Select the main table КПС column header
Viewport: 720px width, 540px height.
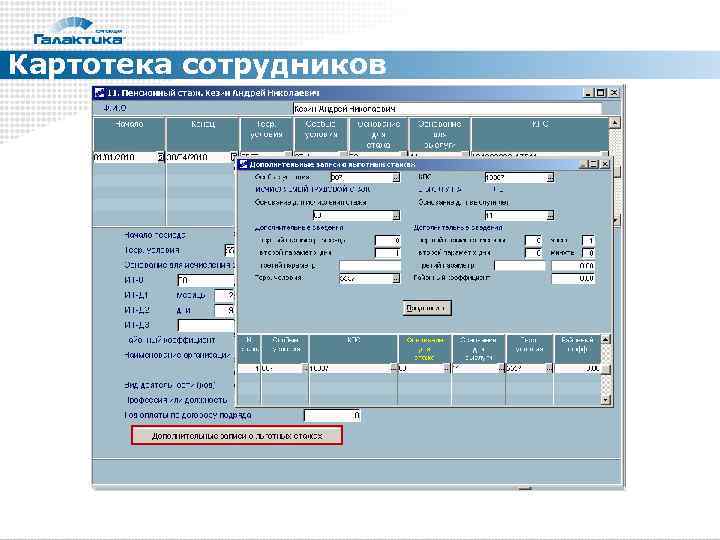[x=540, y=134]
